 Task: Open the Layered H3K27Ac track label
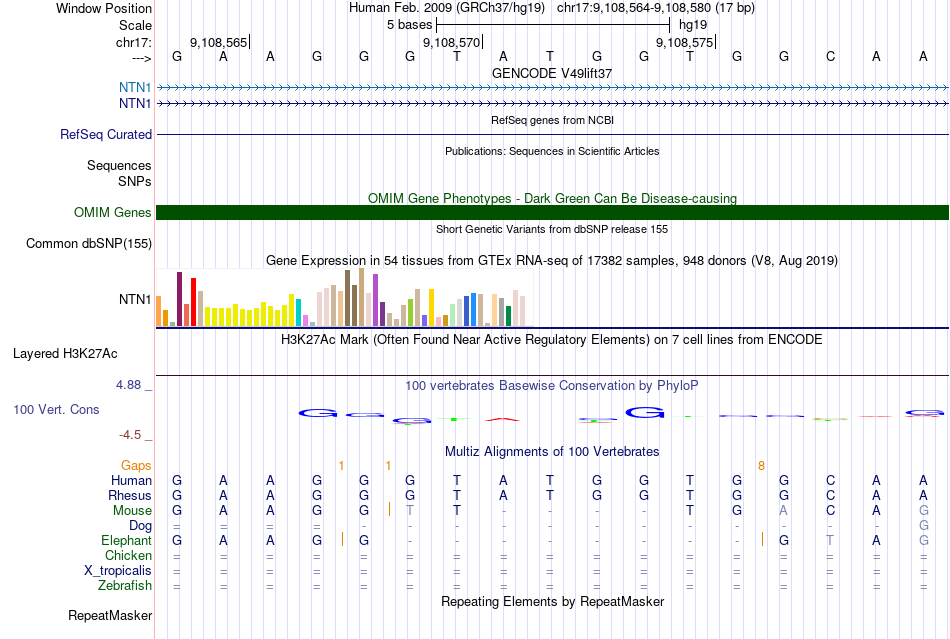tap(65, 354)
